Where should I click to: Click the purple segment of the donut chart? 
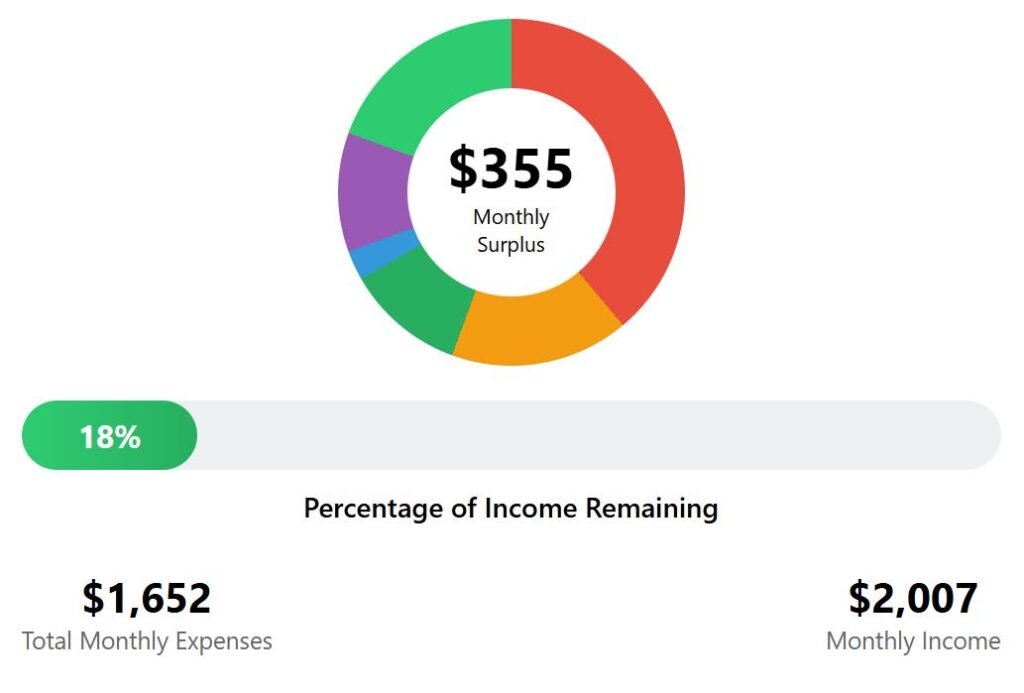pos(375,192)
